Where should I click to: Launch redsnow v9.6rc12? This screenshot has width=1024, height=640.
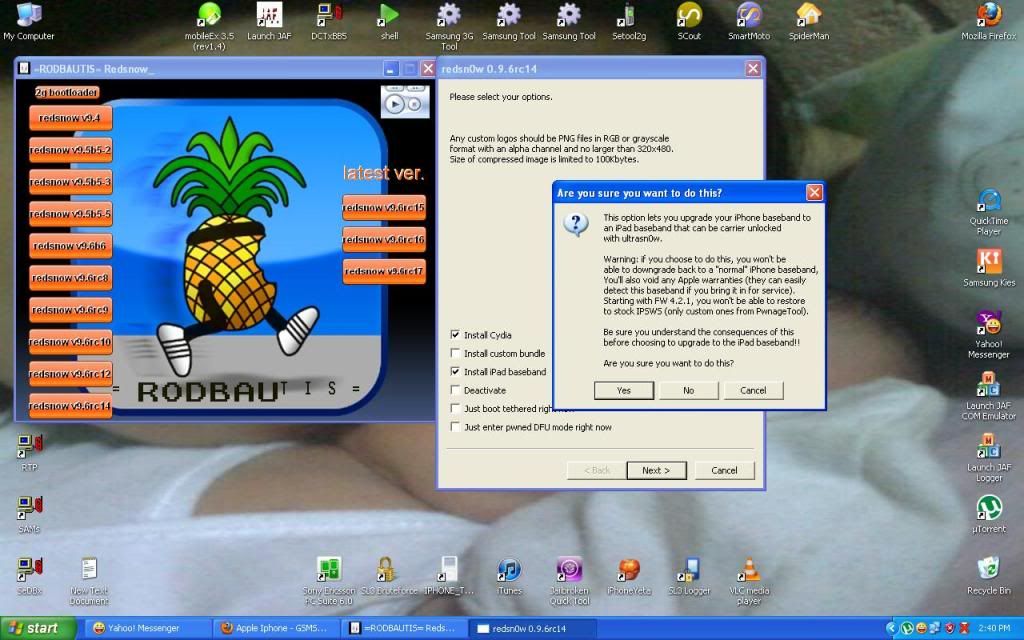70,374
